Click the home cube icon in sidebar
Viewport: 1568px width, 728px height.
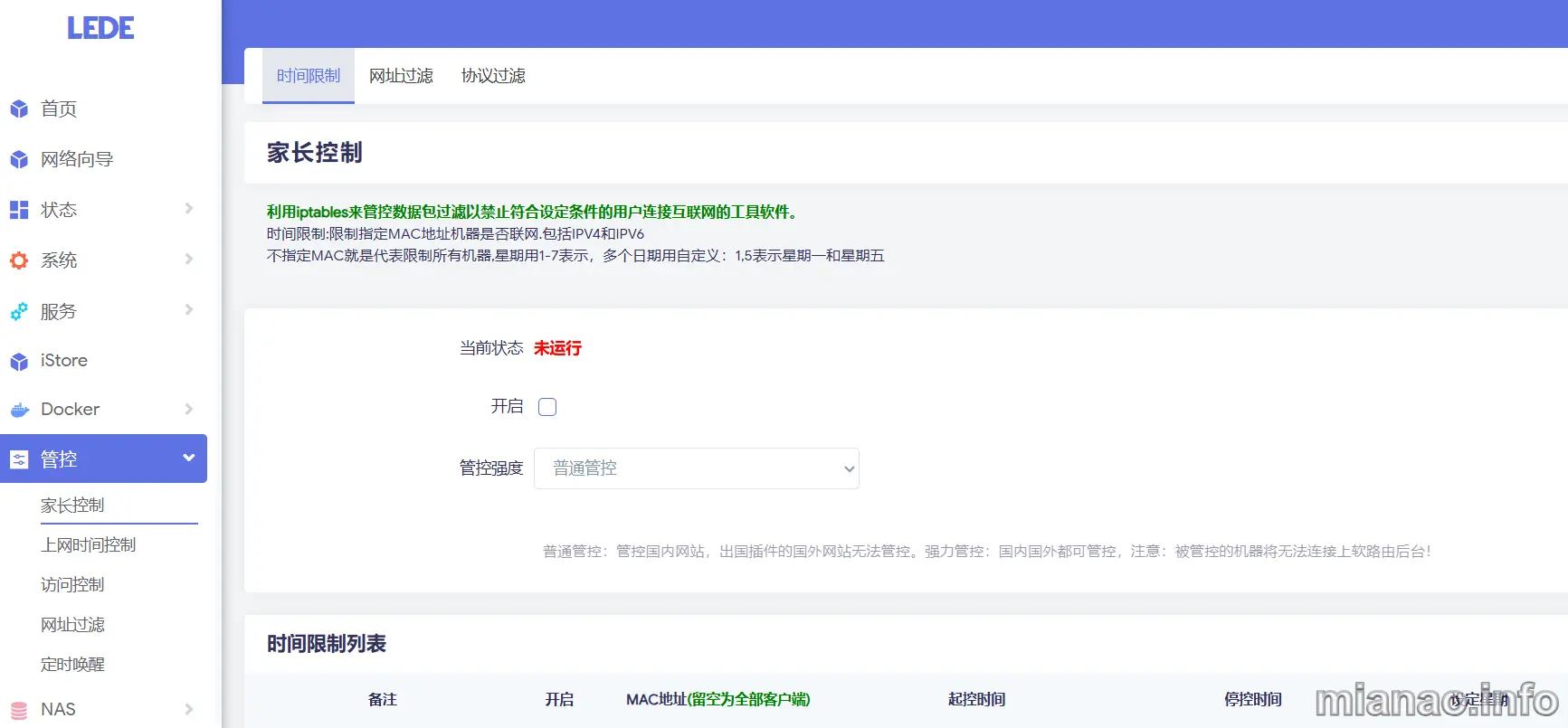click(x=19, y=109)
